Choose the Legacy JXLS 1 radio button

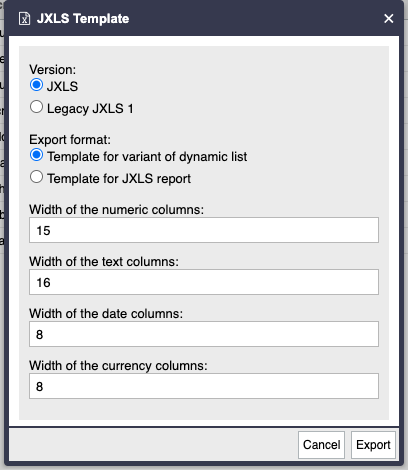pos(36,107)
